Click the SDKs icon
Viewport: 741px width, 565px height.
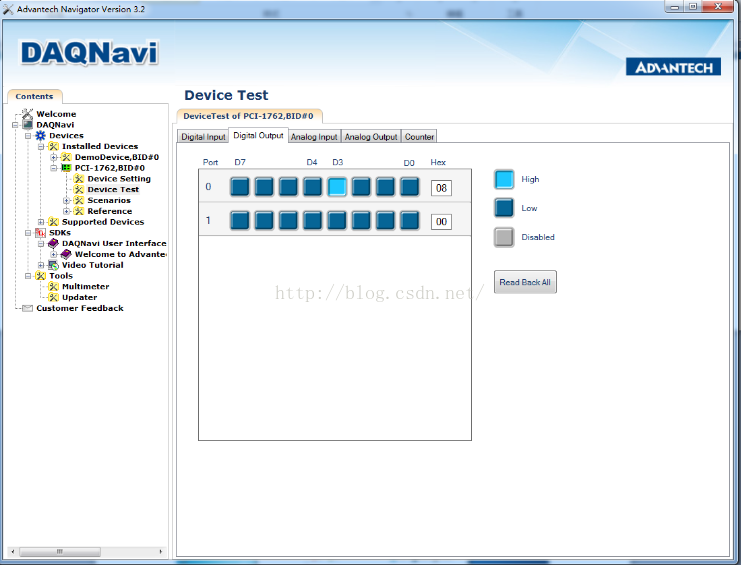41,233
